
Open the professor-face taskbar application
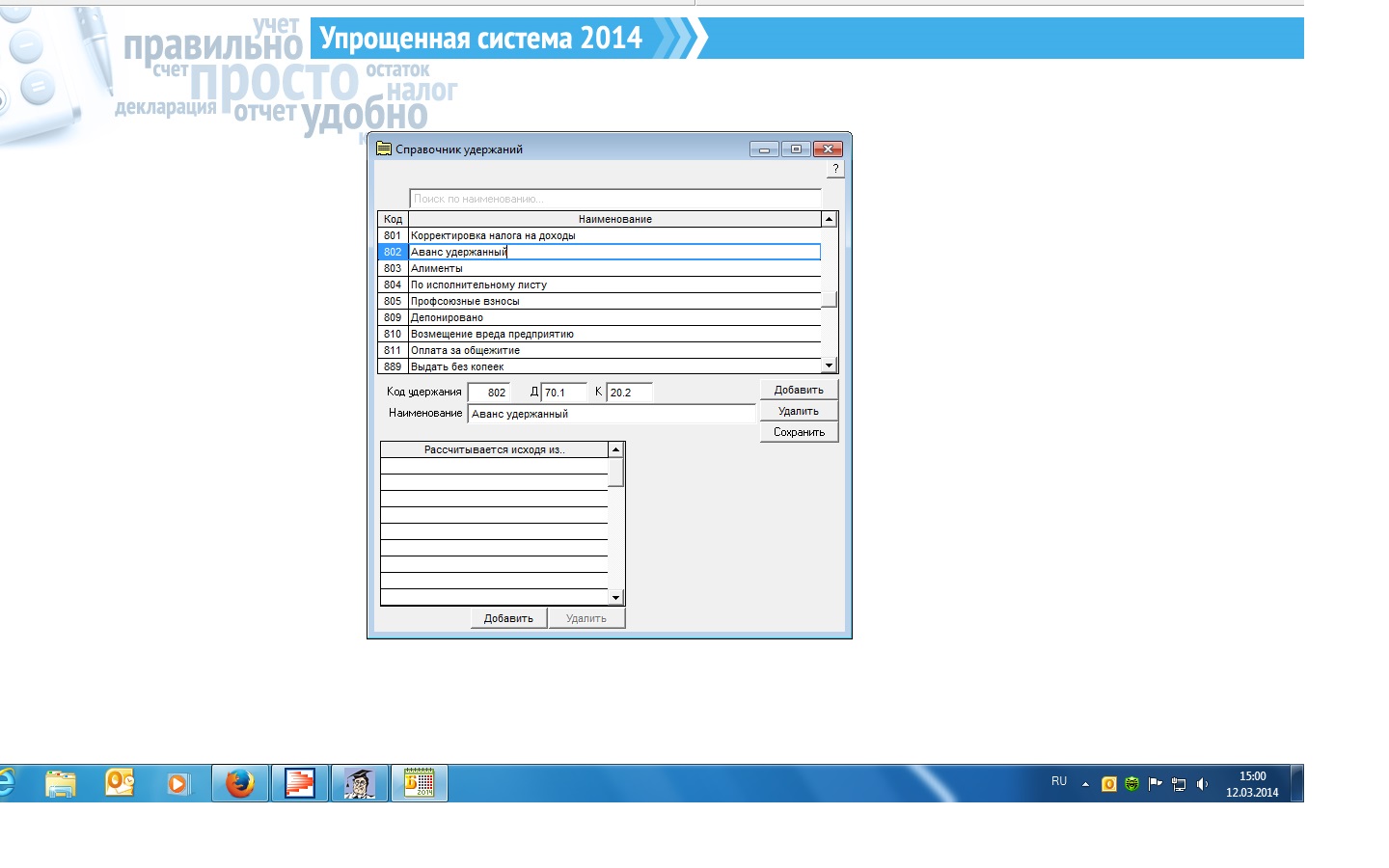[359, 783]
